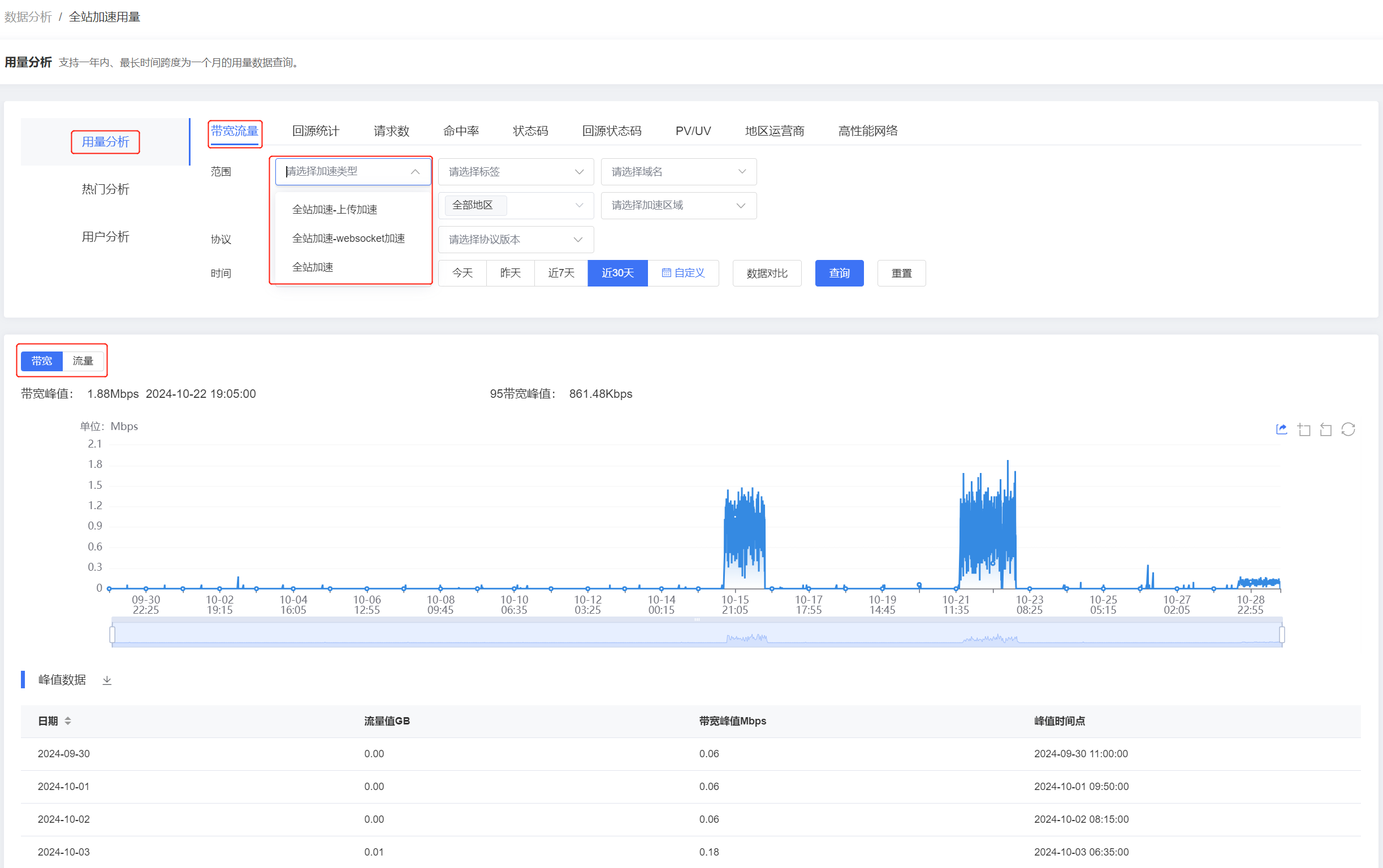
Task: Switch chart view to 流量
Action: [83, 361]
